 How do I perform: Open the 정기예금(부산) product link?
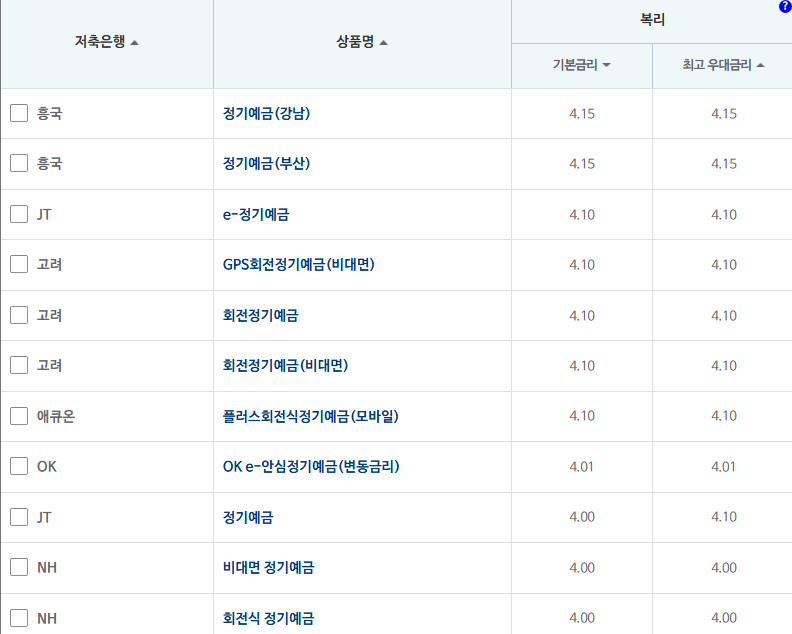266,163
